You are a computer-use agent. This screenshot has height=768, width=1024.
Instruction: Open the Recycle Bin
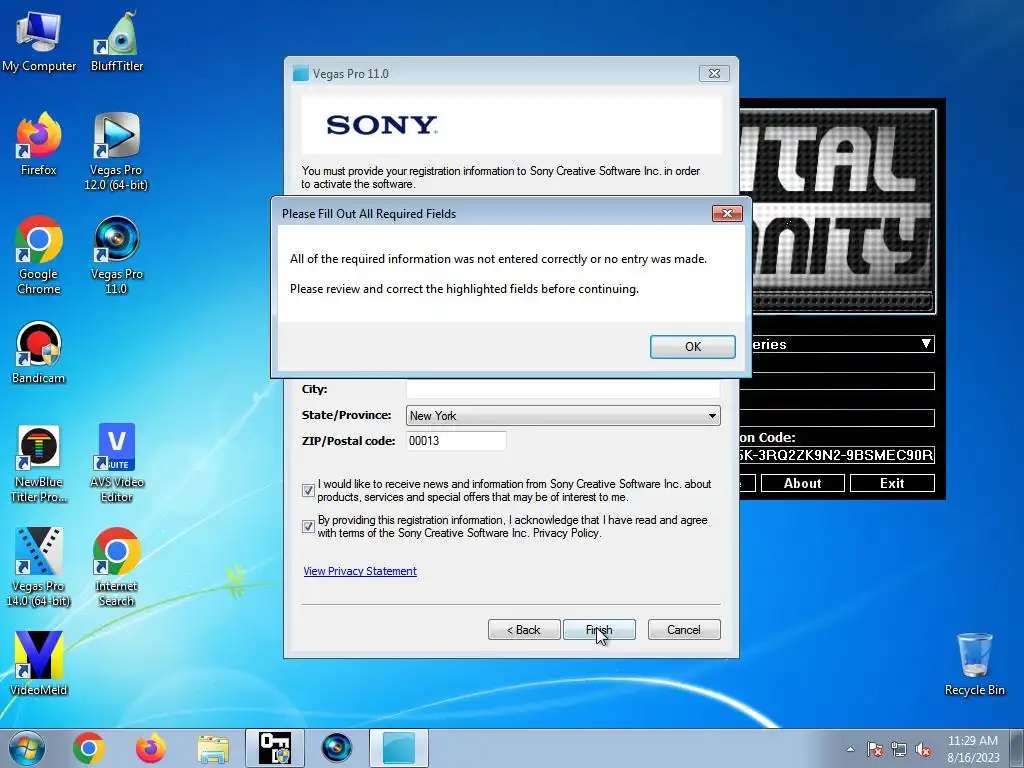point(974,664)
